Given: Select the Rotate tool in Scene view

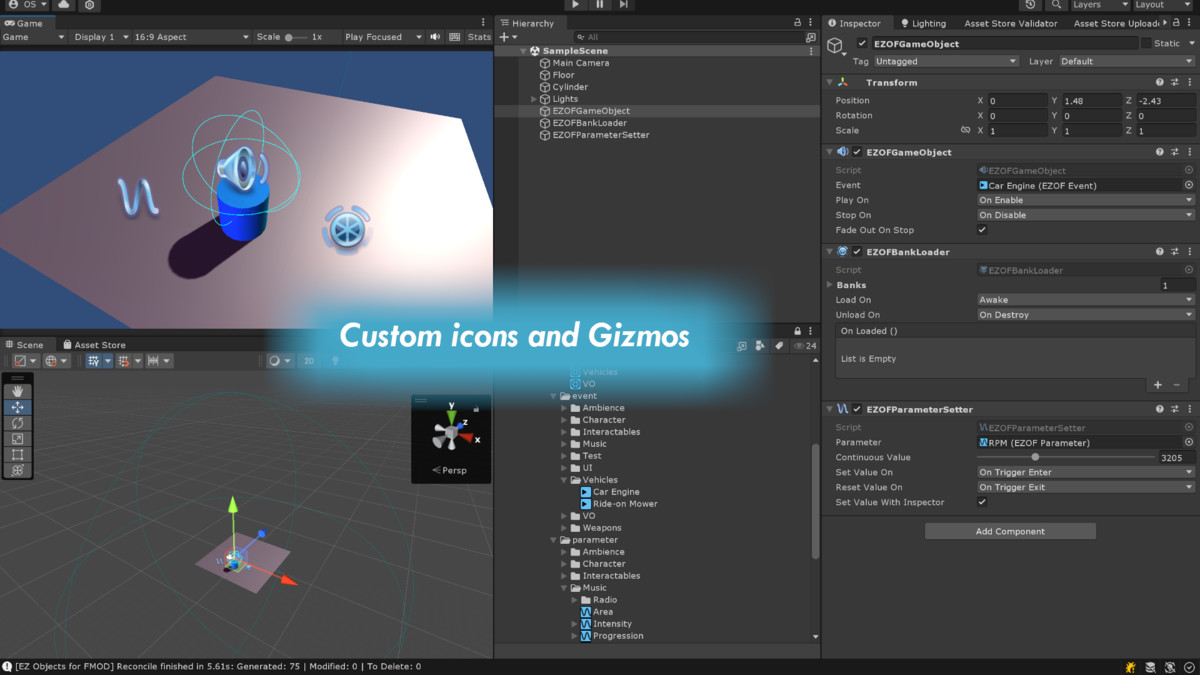Looking at the screenshot, I should [18, 423].
